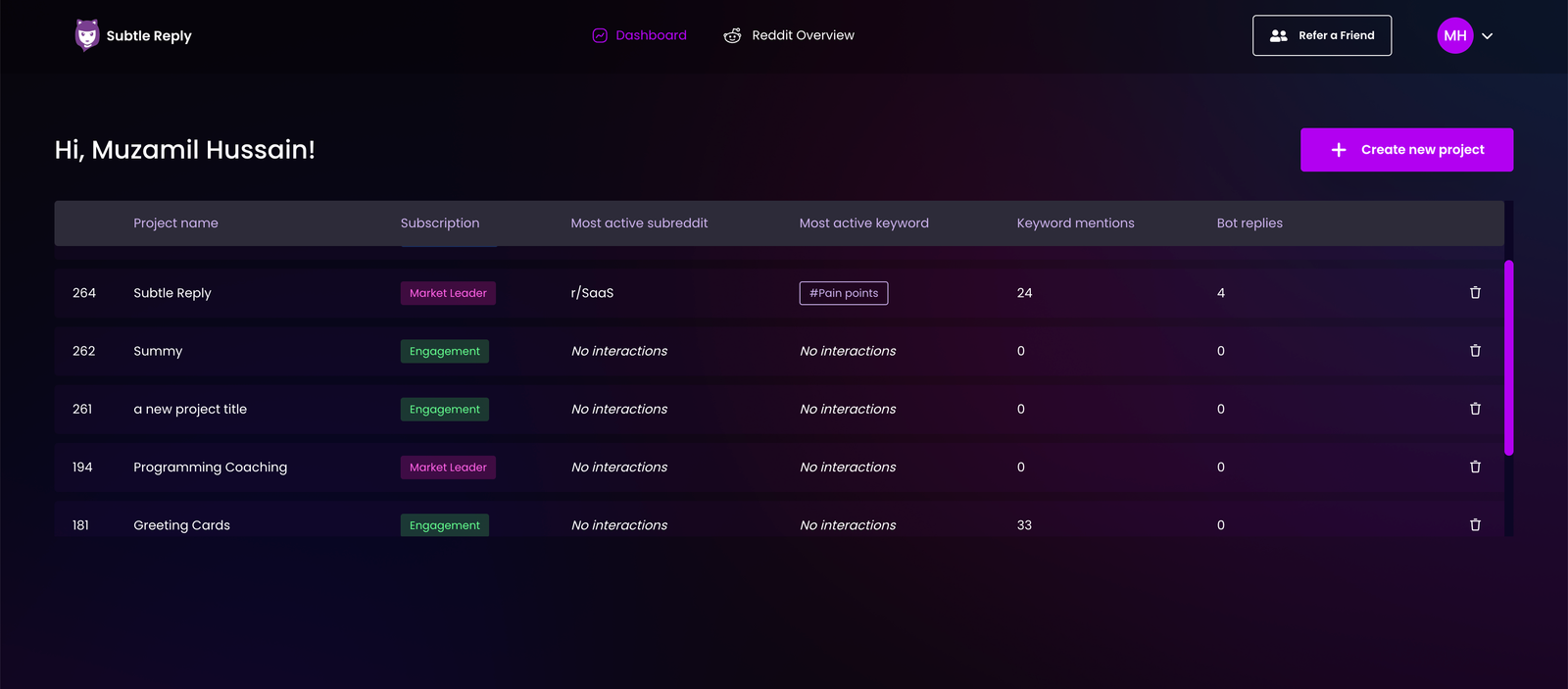1568x689 pixels.
Task: Click the Refer a Friend button
Action: (x=1322, y=35)
